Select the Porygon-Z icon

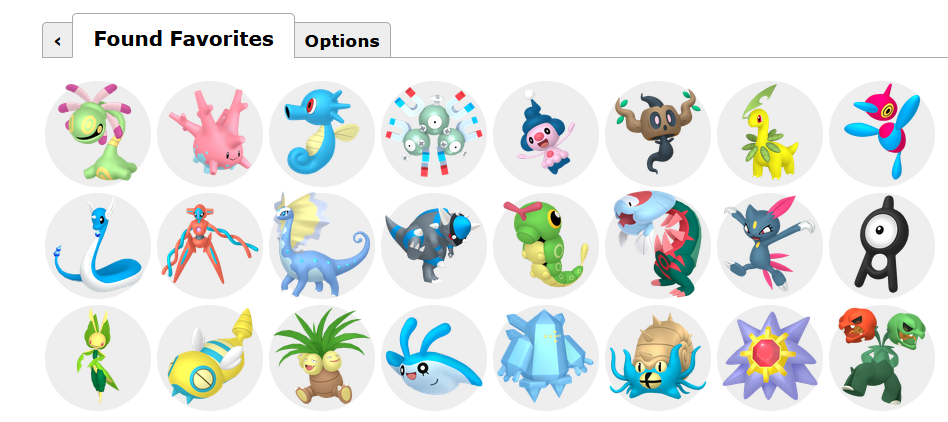tap(881, 134)
